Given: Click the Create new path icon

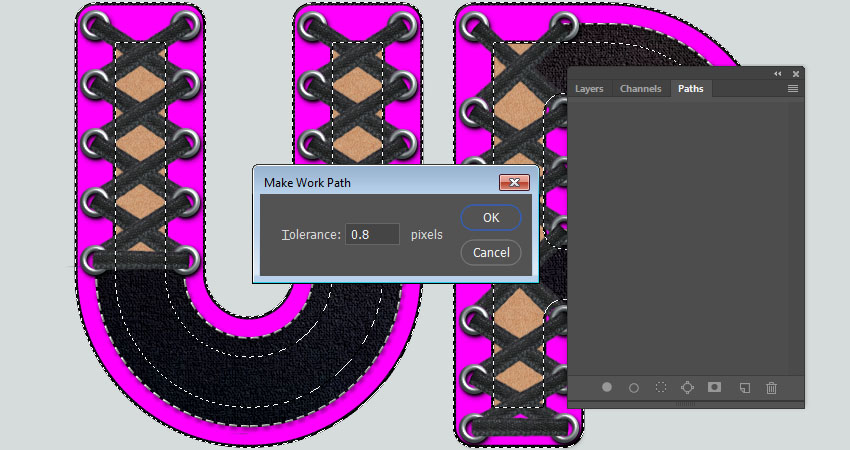Looking at the screenshot, I should (744, 387).
